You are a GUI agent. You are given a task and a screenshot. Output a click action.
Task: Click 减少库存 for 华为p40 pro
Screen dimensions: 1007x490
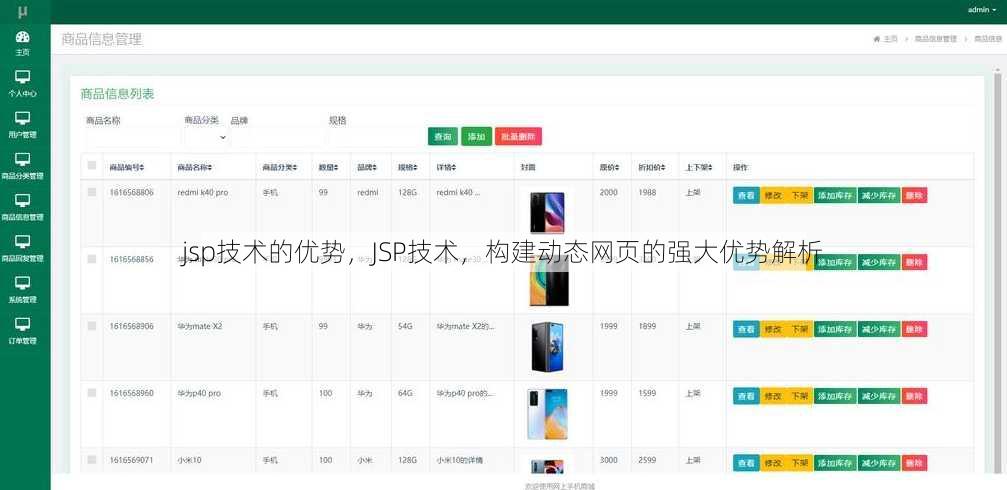click(879, 396)
